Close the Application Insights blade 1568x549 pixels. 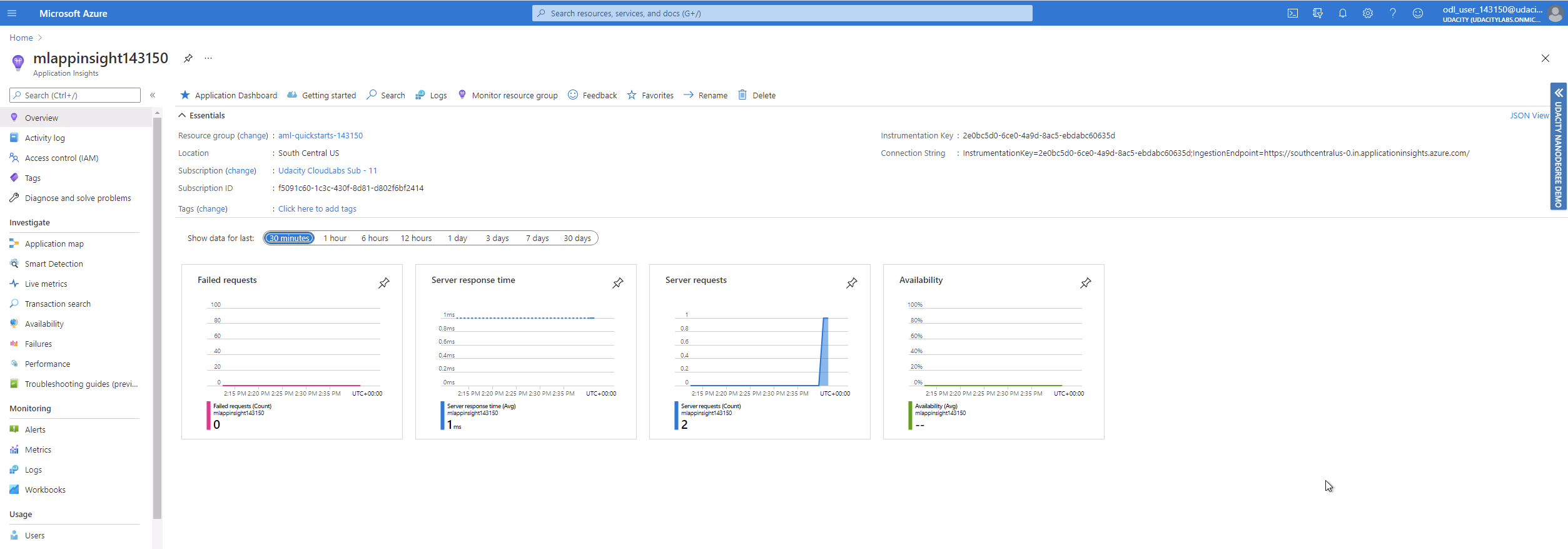coord(1545,58)
